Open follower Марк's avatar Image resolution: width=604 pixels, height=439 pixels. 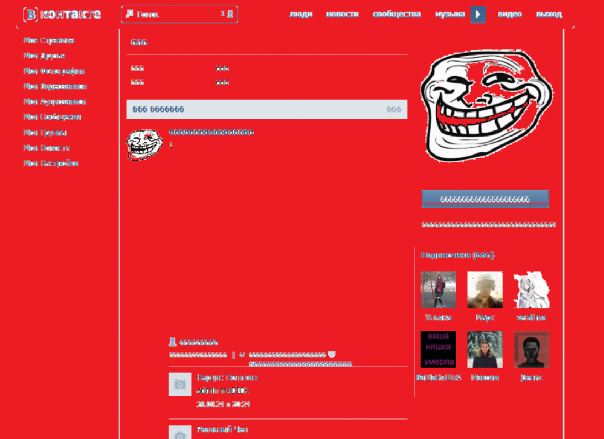pyautogui.click(x=485, y=290)
